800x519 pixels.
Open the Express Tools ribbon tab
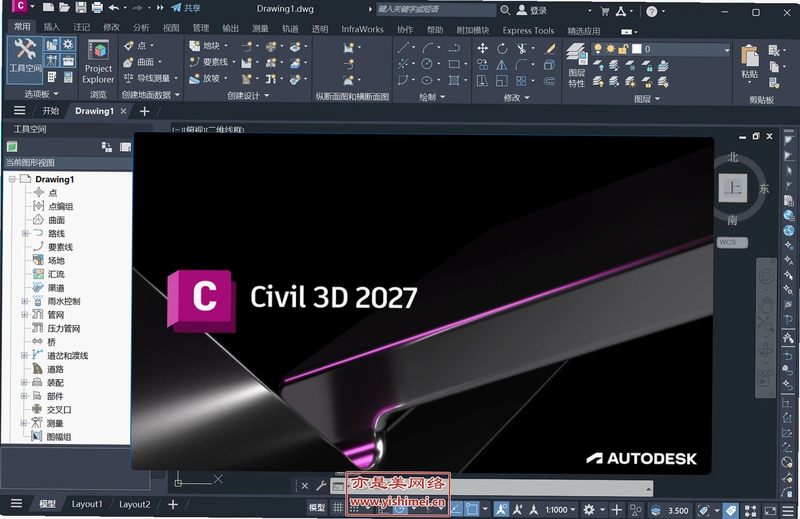[528, 31]
